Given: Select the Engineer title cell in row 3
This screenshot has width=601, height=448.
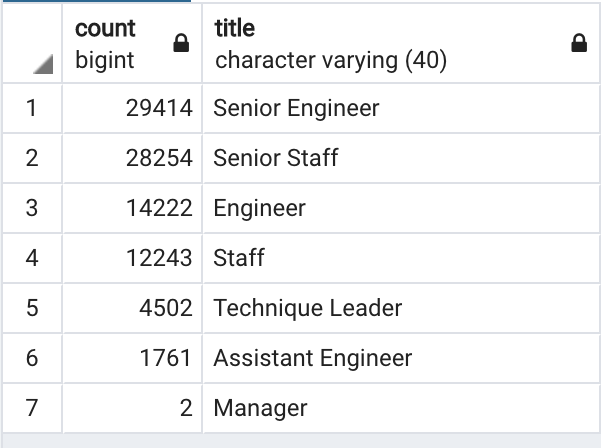Looking at the screenshot, I should click(x=259, y=208).
